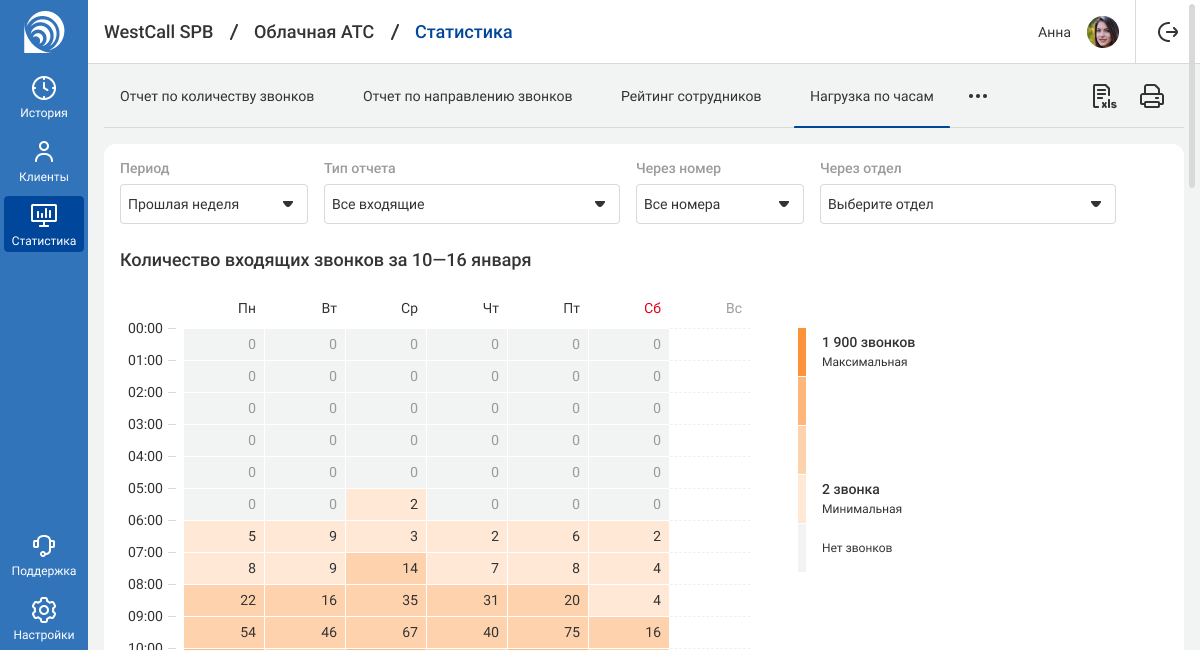The width and height of the screenshot is (1200, 650).
Task: Print the report with printer icon
Action: point(1152,96)
